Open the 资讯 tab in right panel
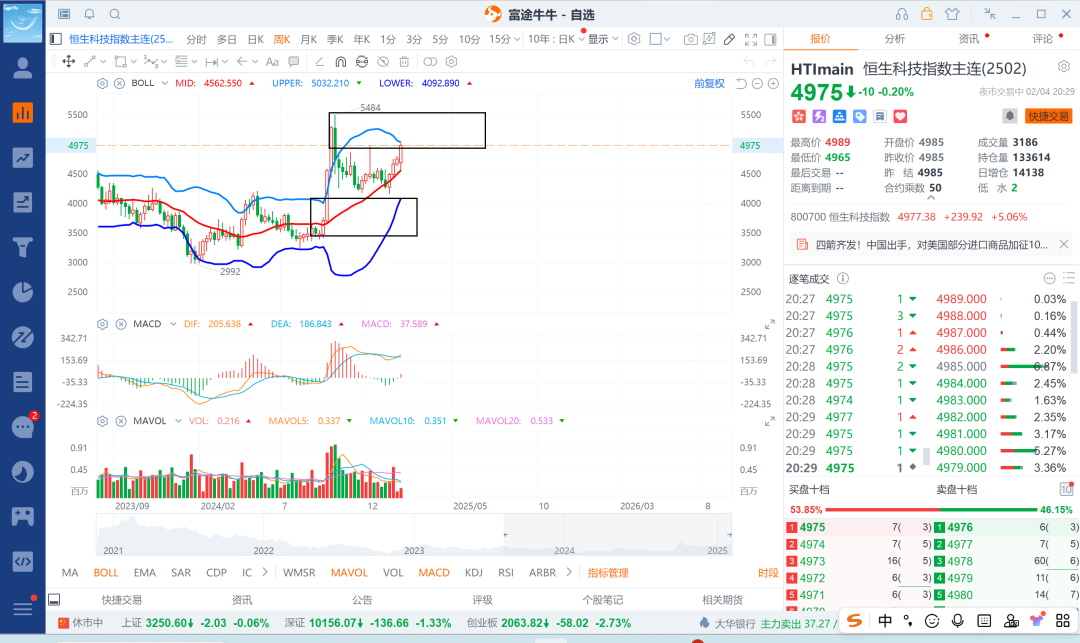The width and height of the screenshot is (1080, 643). 968,39
